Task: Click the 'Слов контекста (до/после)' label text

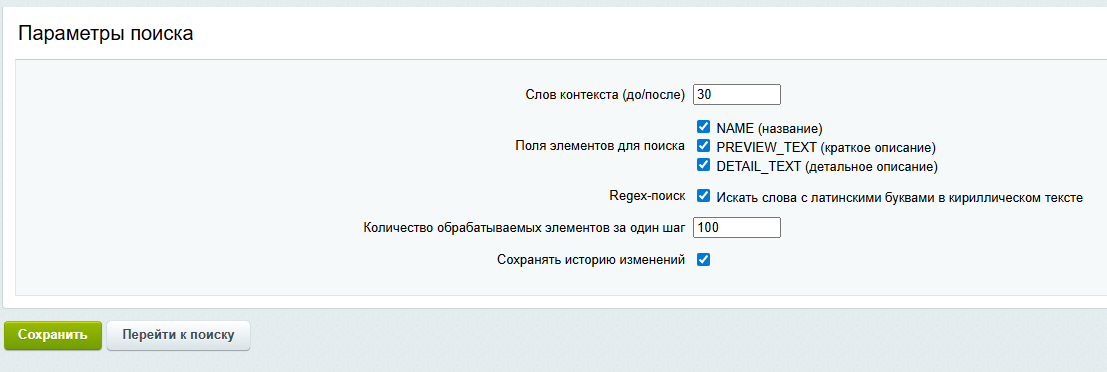Action: tap(606, 95)
